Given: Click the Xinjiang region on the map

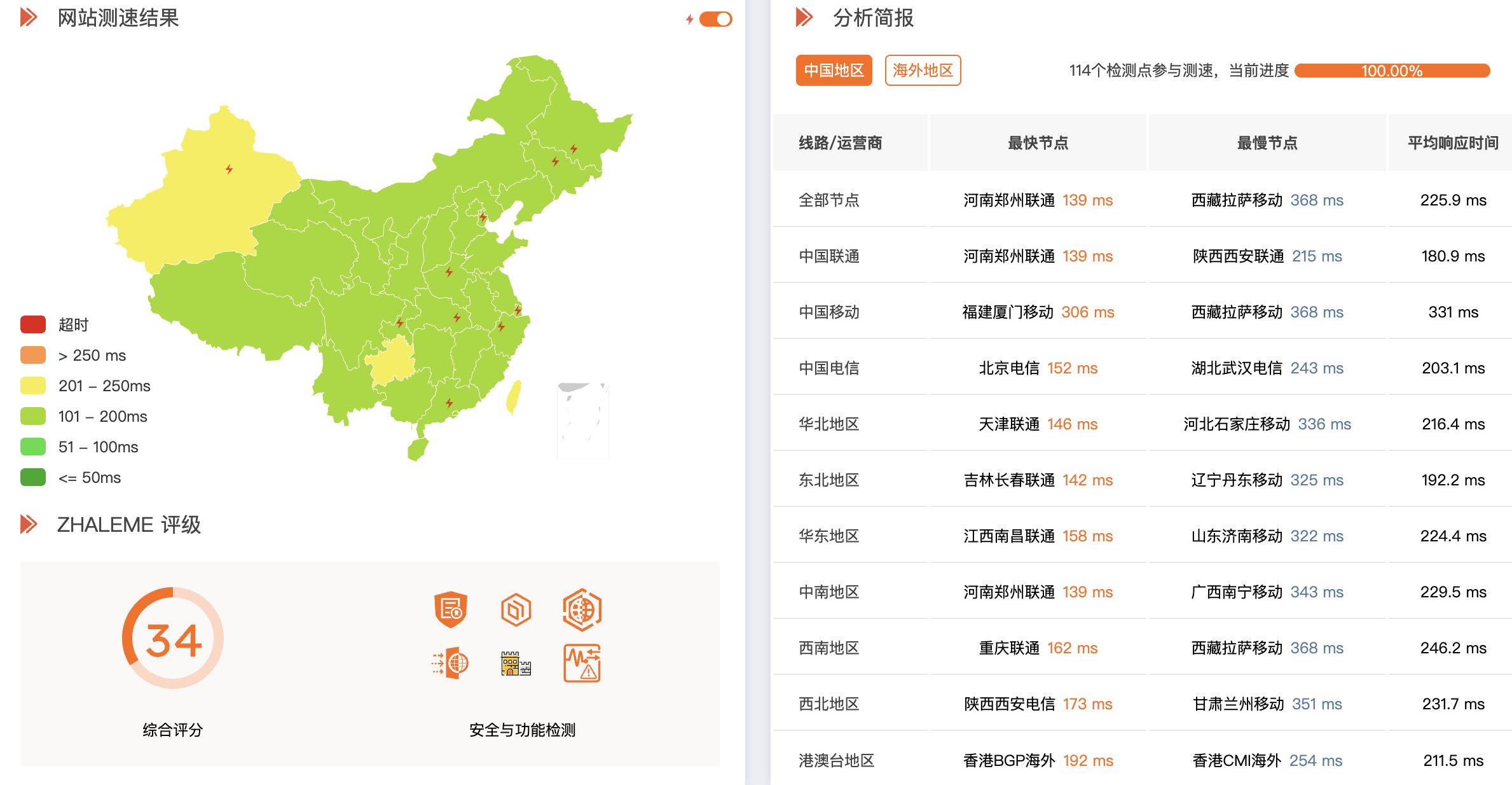Looking at the screenshot, I should click(x=203, y=204).
